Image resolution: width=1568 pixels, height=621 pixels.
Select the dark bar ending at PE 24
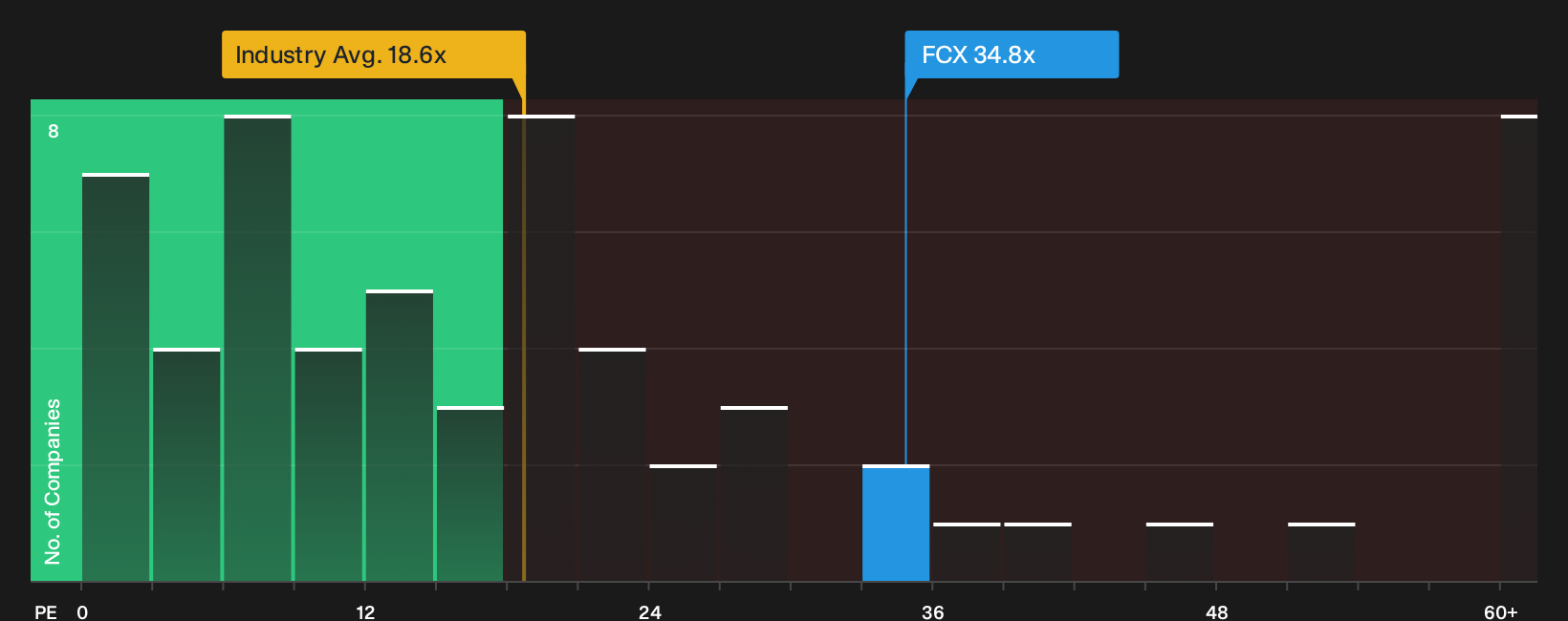click(x=612, y=465)
